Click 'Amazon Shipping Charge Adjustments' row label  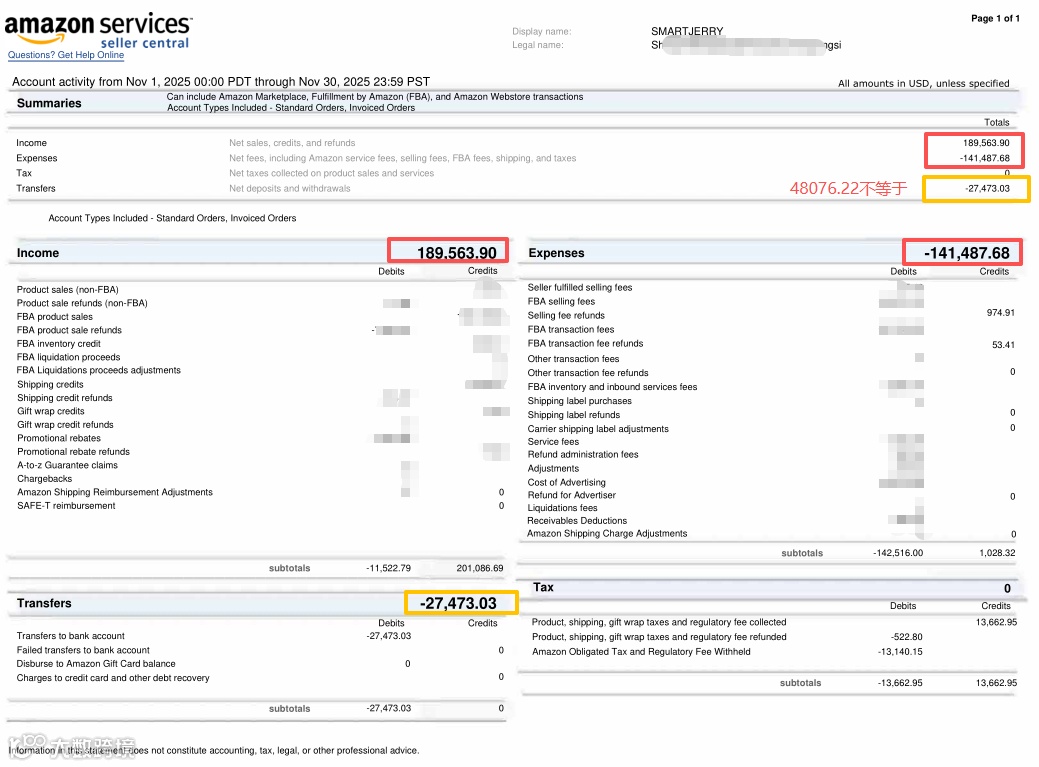tap(608, 534)
